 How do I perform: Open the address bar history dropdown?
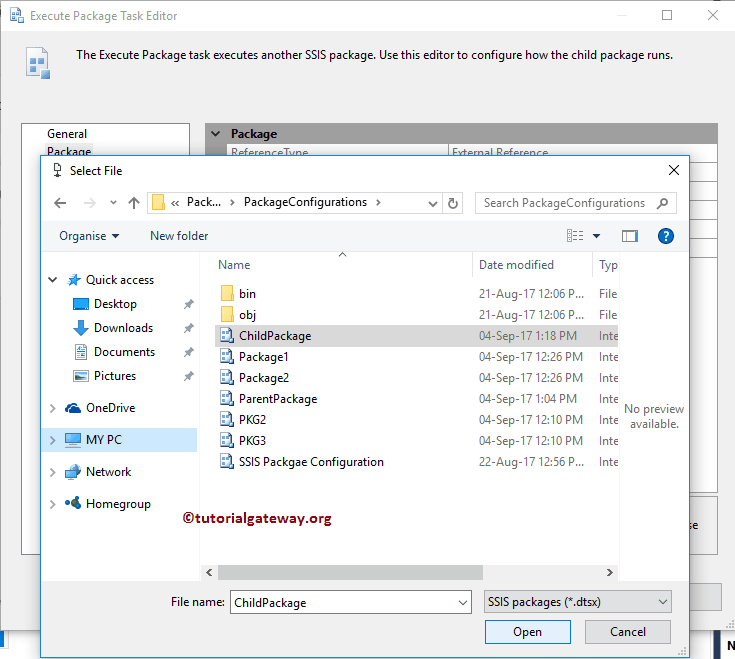(x=433, y=203)
